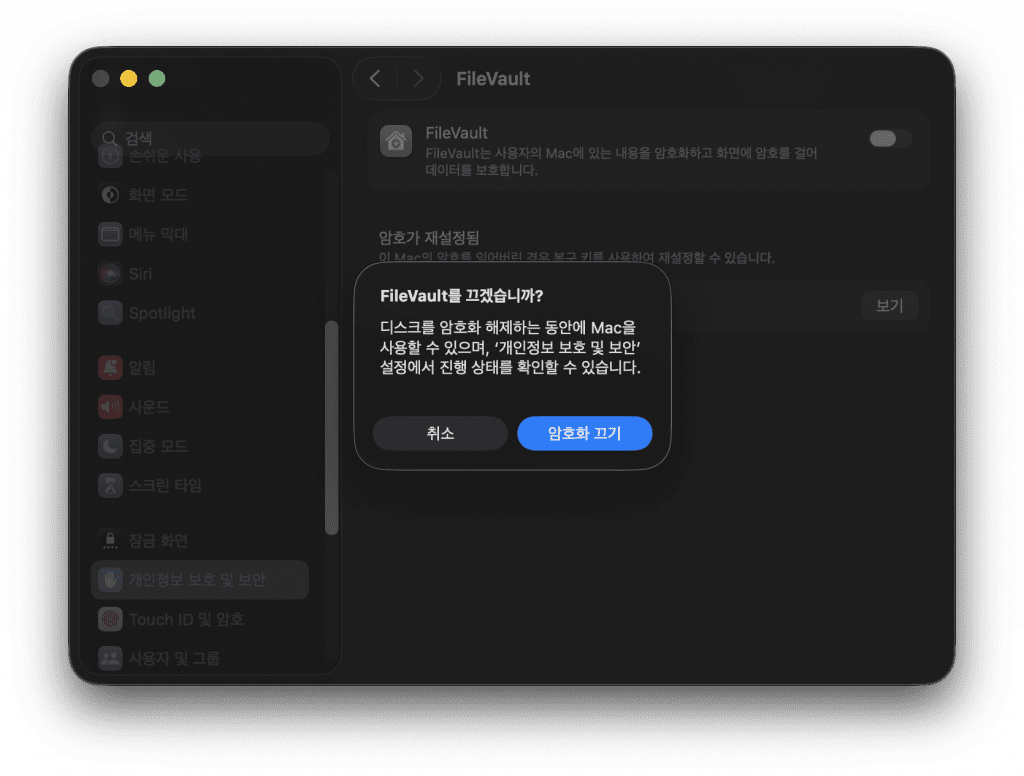Click the FileVault house lock icon

tap(396, 142)
